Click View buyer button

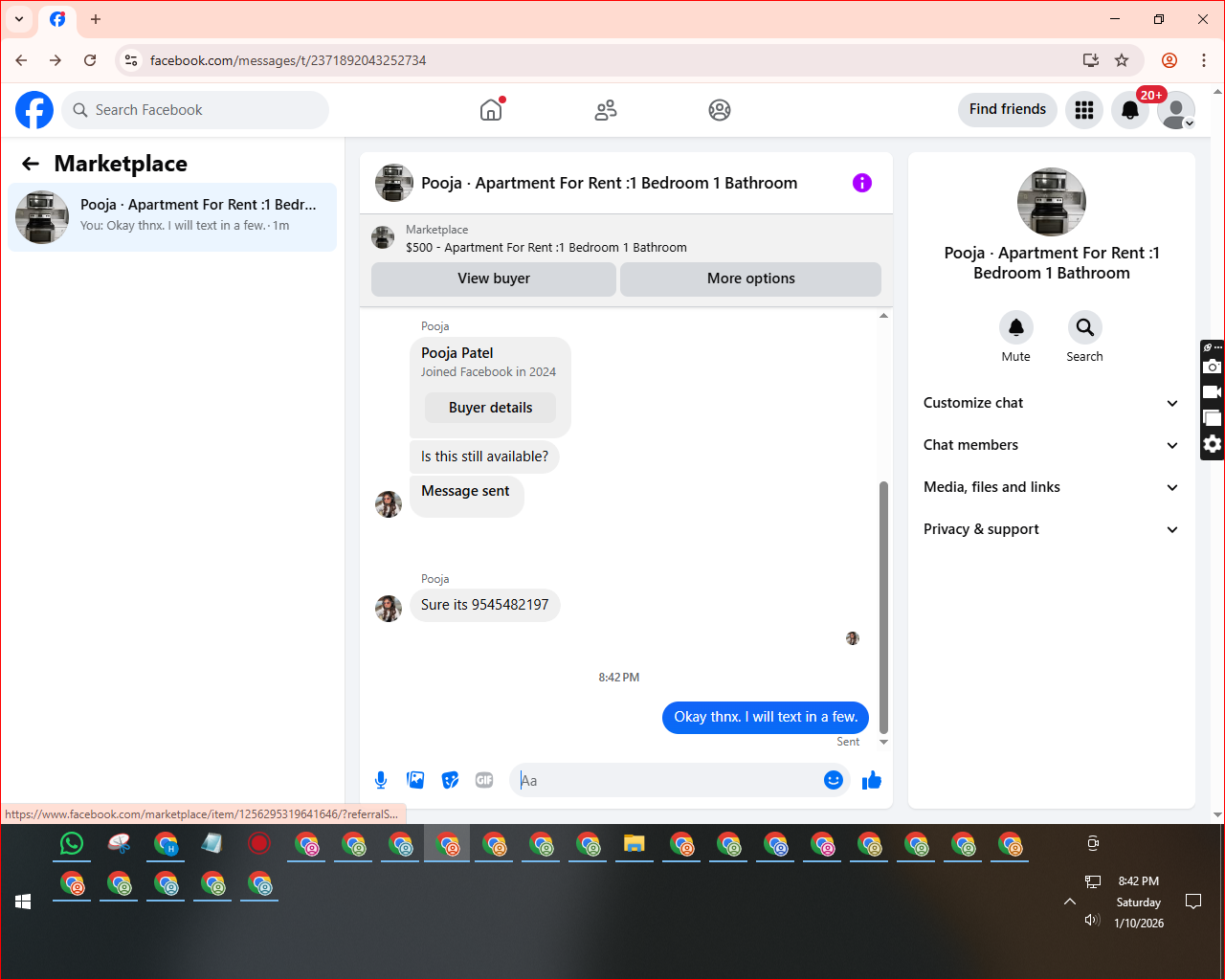pos(494,278)
